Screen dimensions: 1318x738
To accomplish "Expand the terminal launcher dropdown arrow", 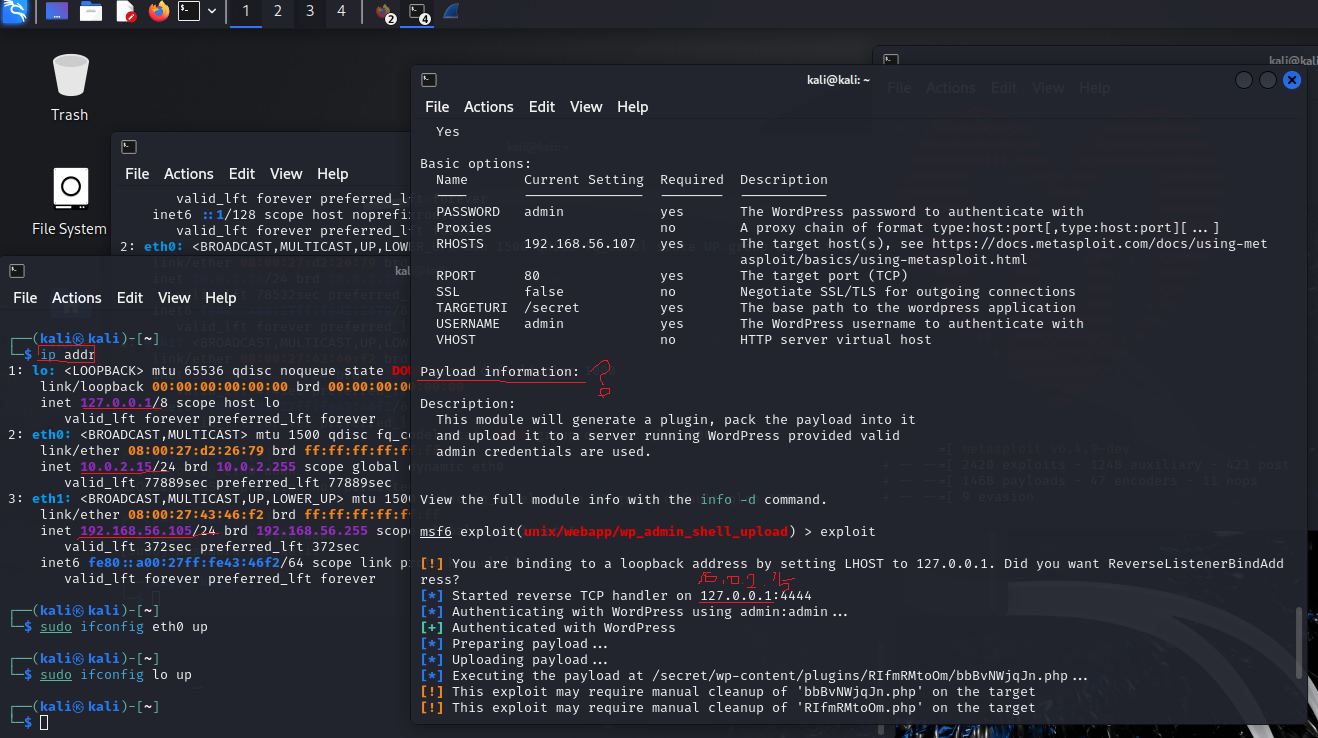I will pos(212,12).
